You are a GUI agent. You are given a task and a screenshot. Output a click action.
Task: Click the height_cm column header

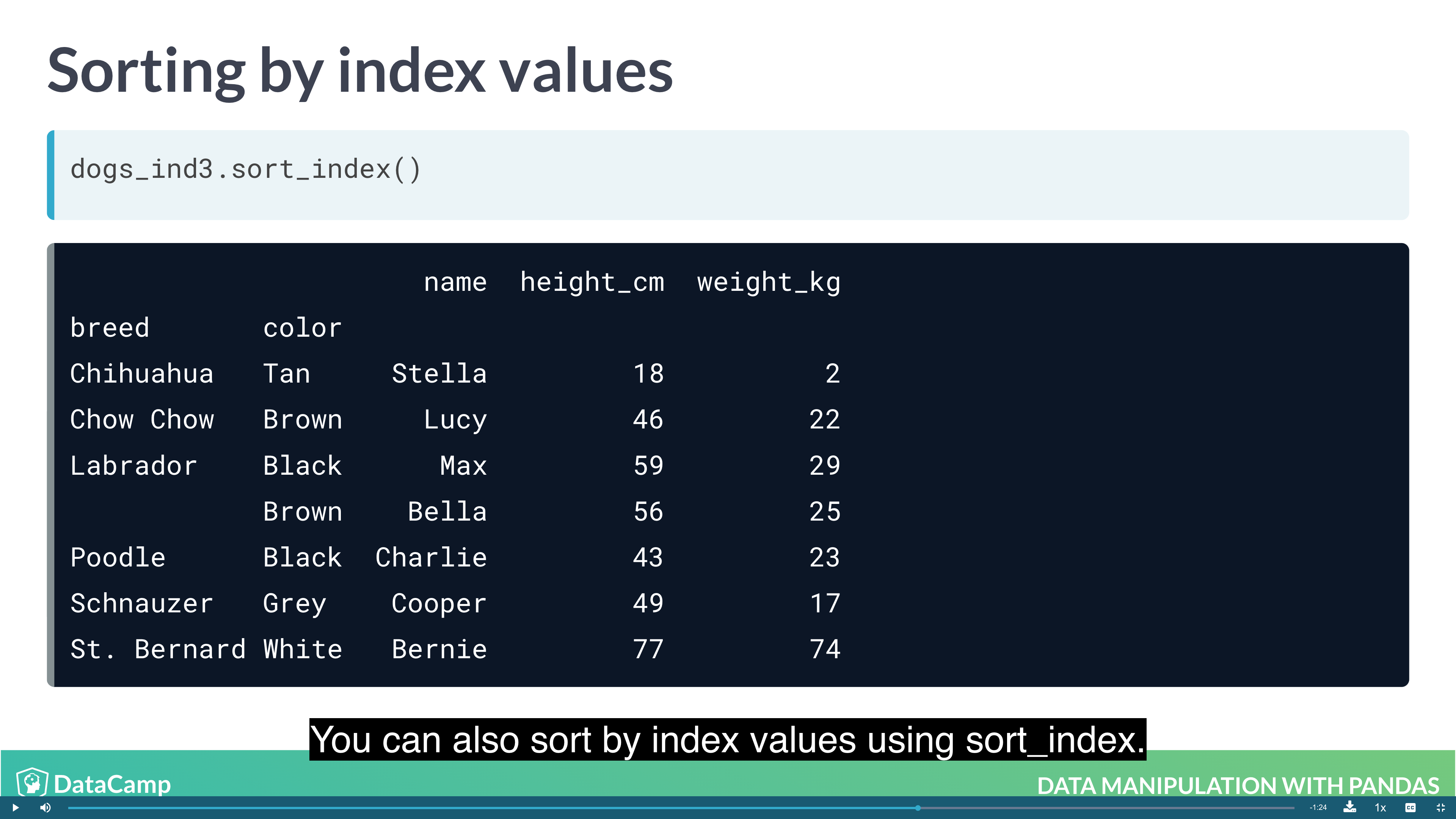592,281
